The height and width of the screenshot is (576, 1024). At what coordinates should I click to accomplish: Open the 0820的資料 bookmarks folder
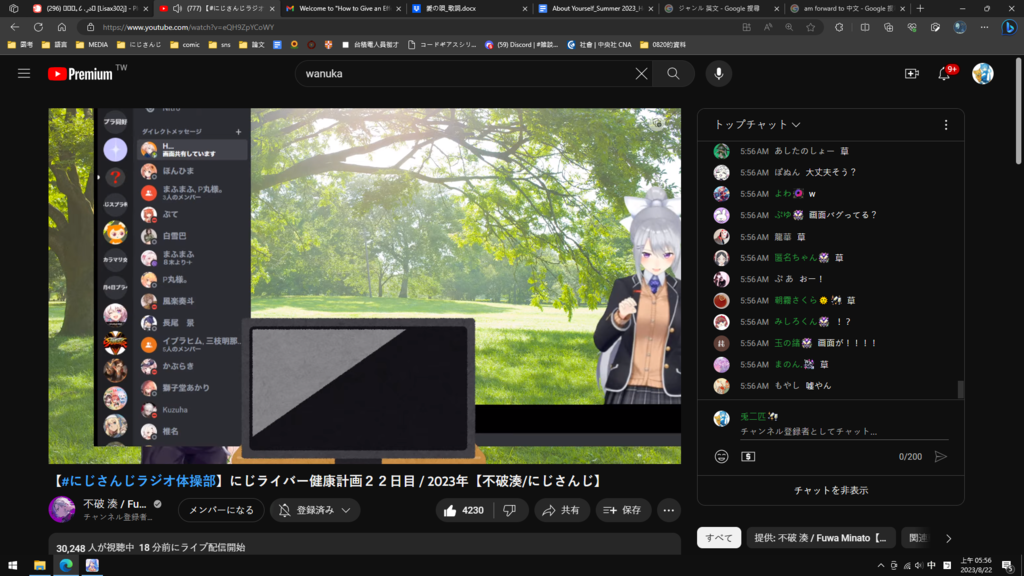[663, 45]
